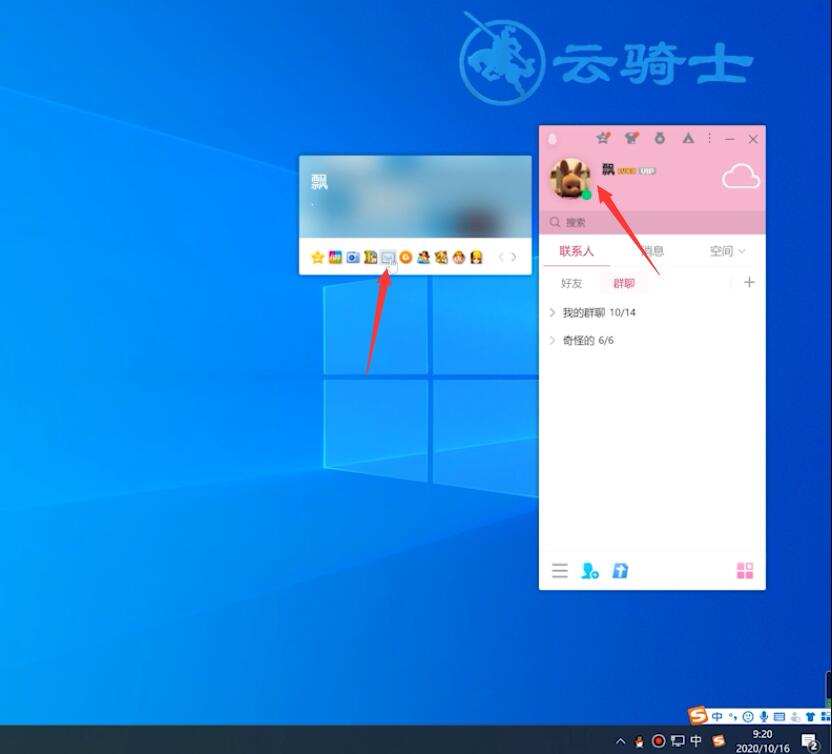832x754 pixels.
Task: Open the notification center with 2 badge
Action: [x=810, y=741]
